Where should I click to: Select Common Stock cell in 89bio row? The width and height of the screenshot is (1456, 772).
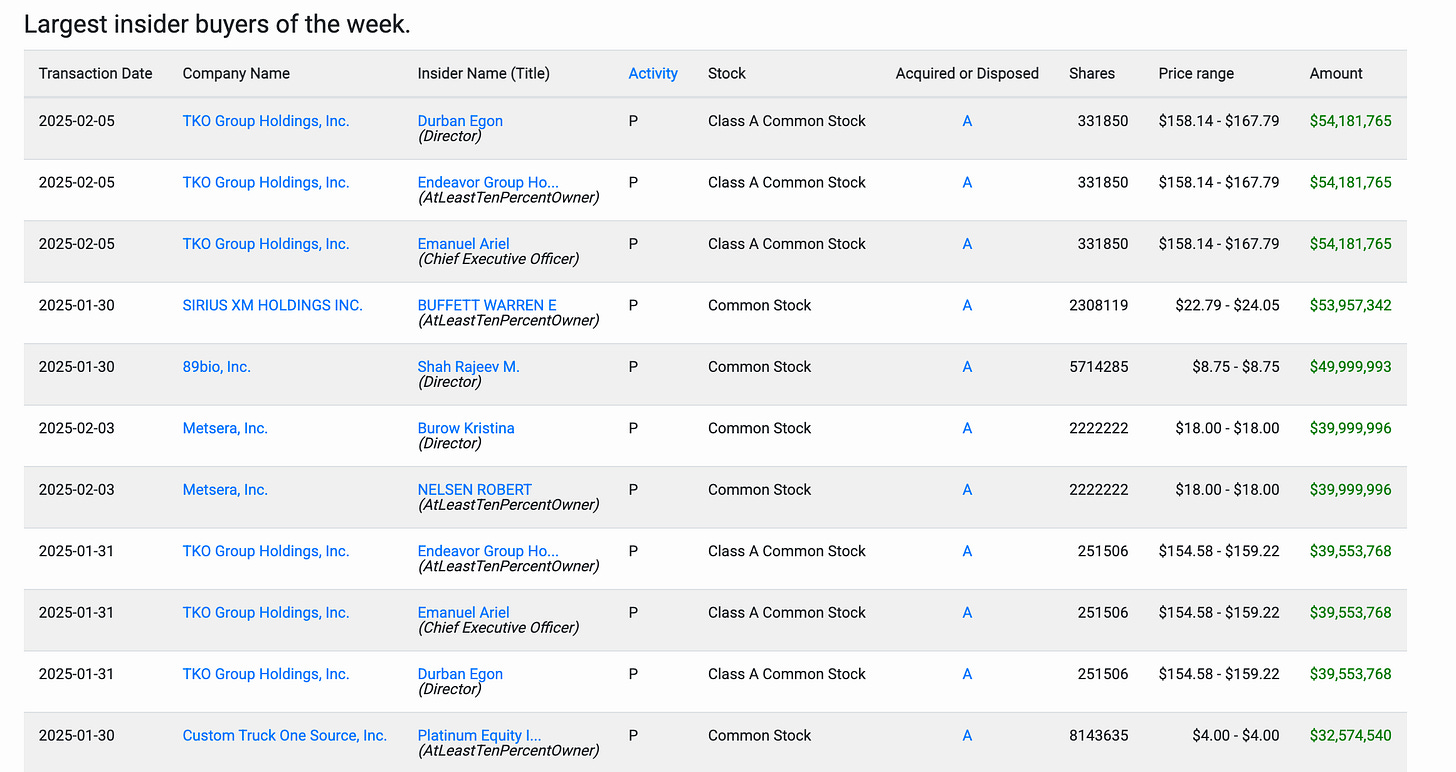(759, 367)
